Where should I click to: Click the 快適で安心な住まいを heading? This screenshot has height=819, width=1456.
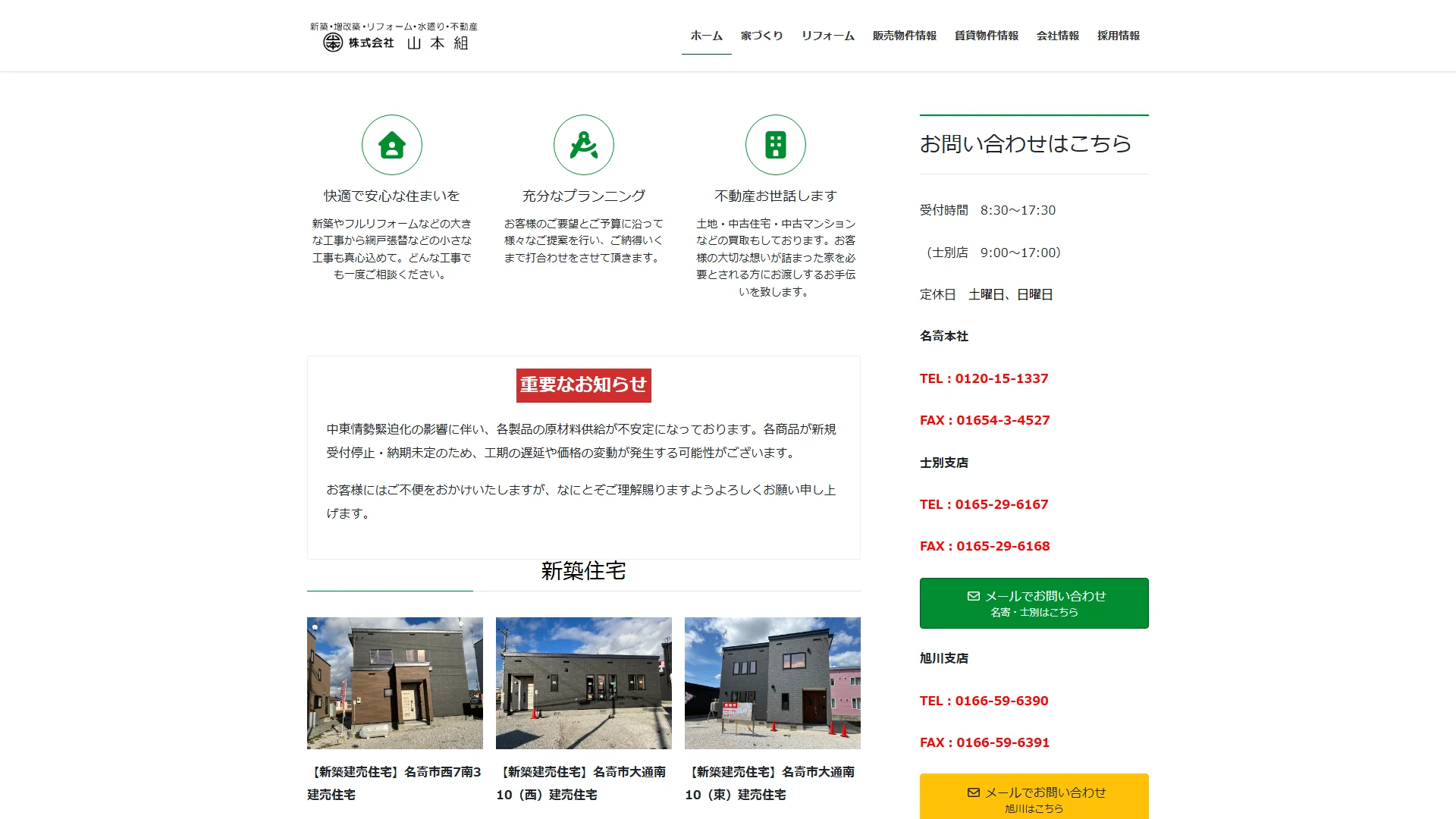pyautogui.click(x=392, y=196)
